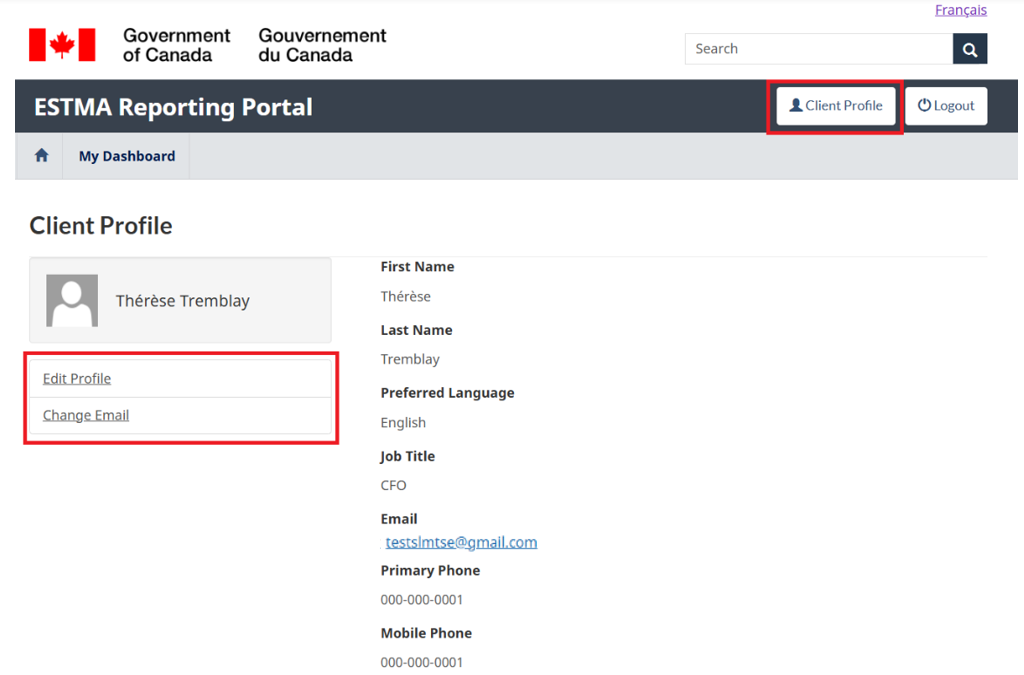Click the CFO job title text

coord(393,485)
